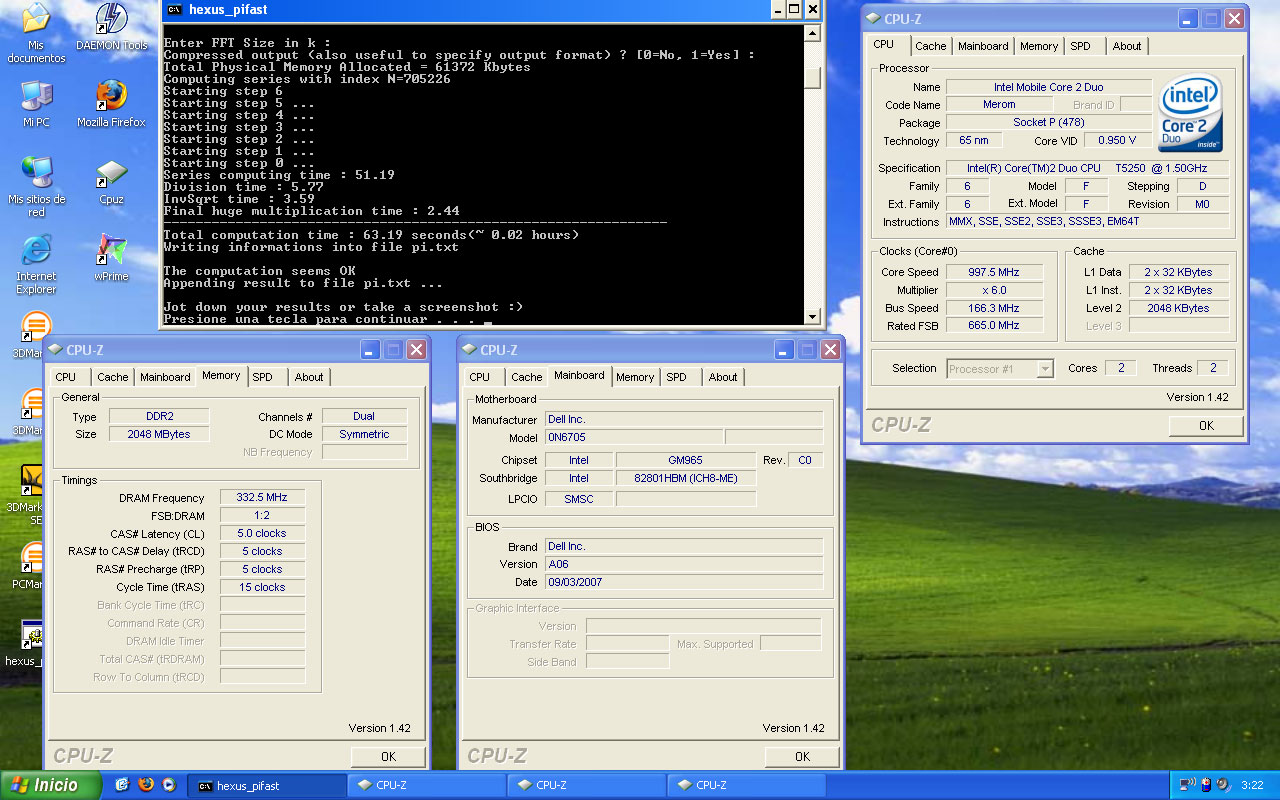The height and width of the screenshot is (800, 1280).
Task: Click memory Size 2048 MBytes value
Action: [x=160, y=434]
